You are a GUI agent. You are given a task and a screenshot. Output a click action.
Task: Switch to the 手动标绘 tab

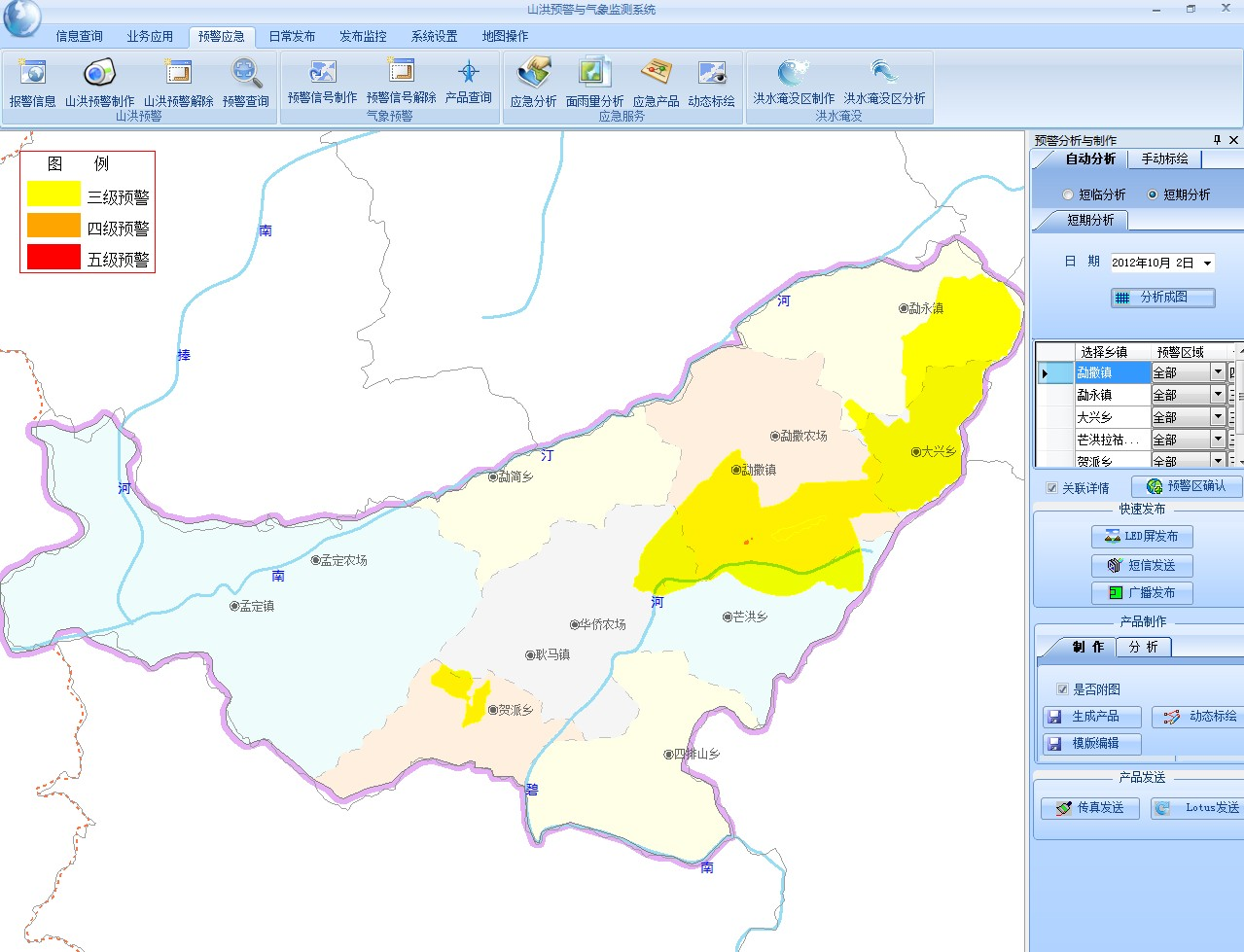[x=1164, y=159]
